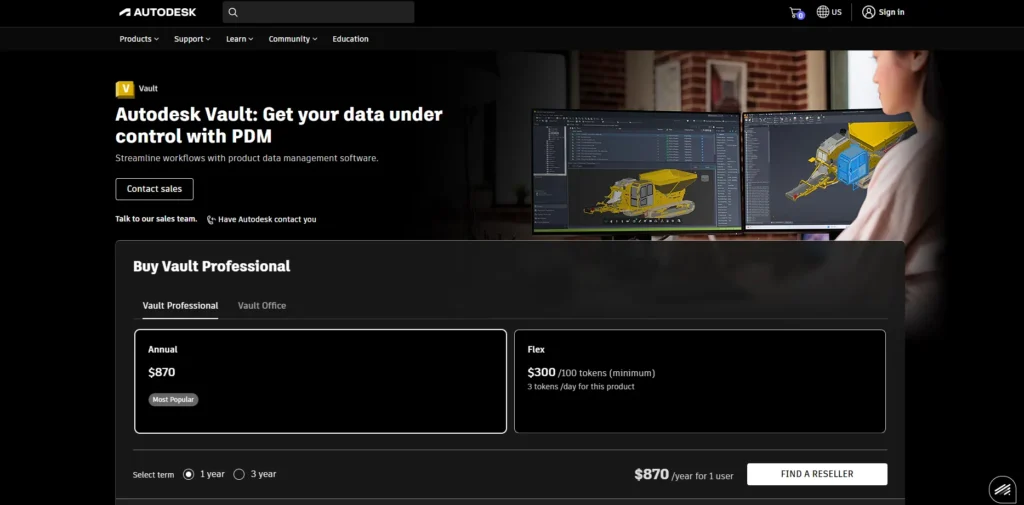Click the Vault breadcrumb label
Viewport: 1024px width, 505px height.
tap(148, 89)
